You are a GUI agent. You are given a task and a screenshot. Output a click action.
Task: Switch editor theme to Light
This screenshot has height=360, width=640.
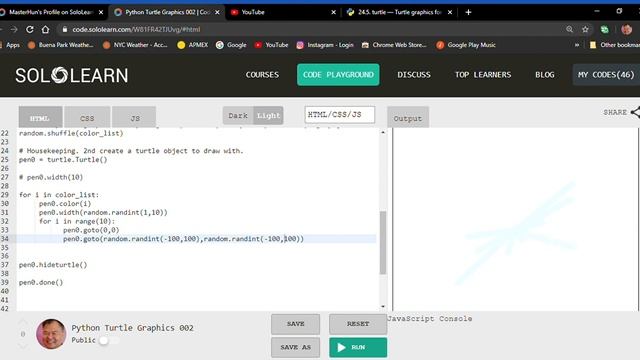click(268, 116)
